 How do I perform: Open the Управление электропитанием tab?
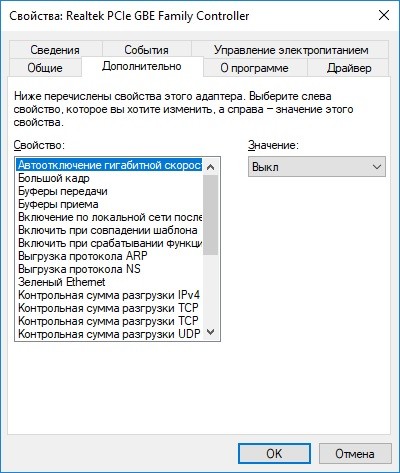tap(291, 50)
